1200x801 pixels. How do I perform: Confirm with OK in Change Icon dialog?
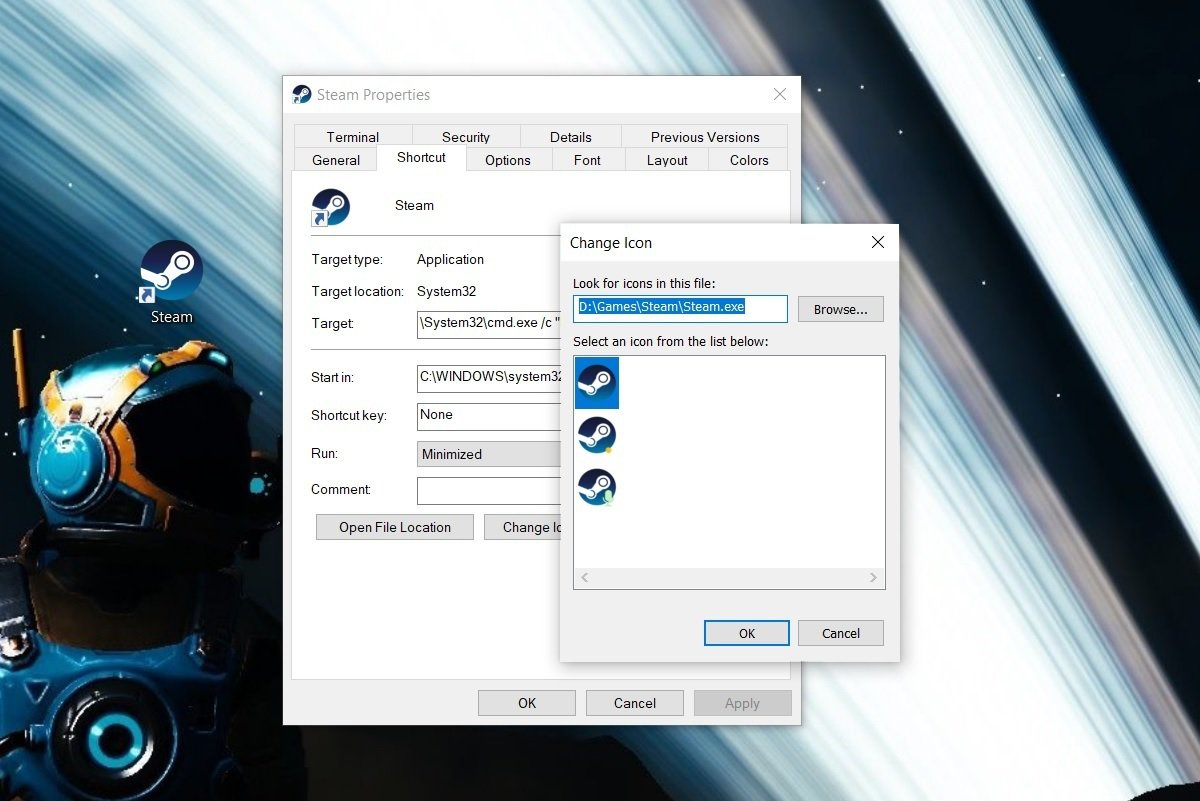(x=747, y=633)
